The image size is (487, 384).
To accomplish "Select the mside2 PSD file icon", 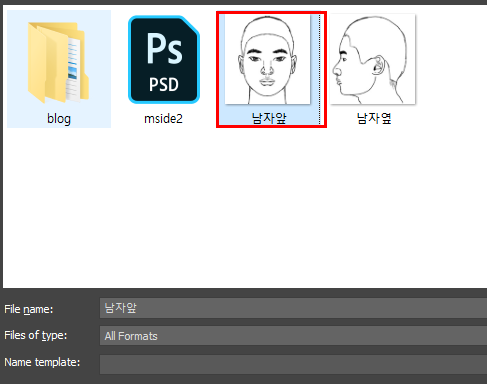I will tap(164, 60).
